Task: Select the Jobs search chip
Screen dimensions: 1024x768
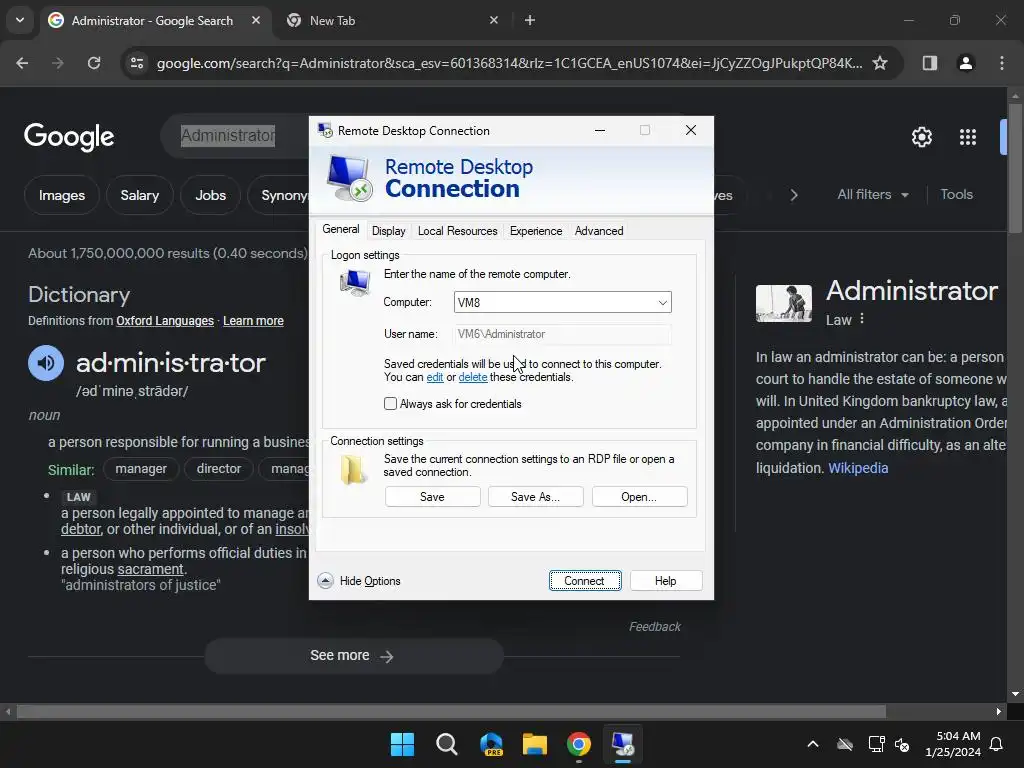Action: tap(210, 195)
